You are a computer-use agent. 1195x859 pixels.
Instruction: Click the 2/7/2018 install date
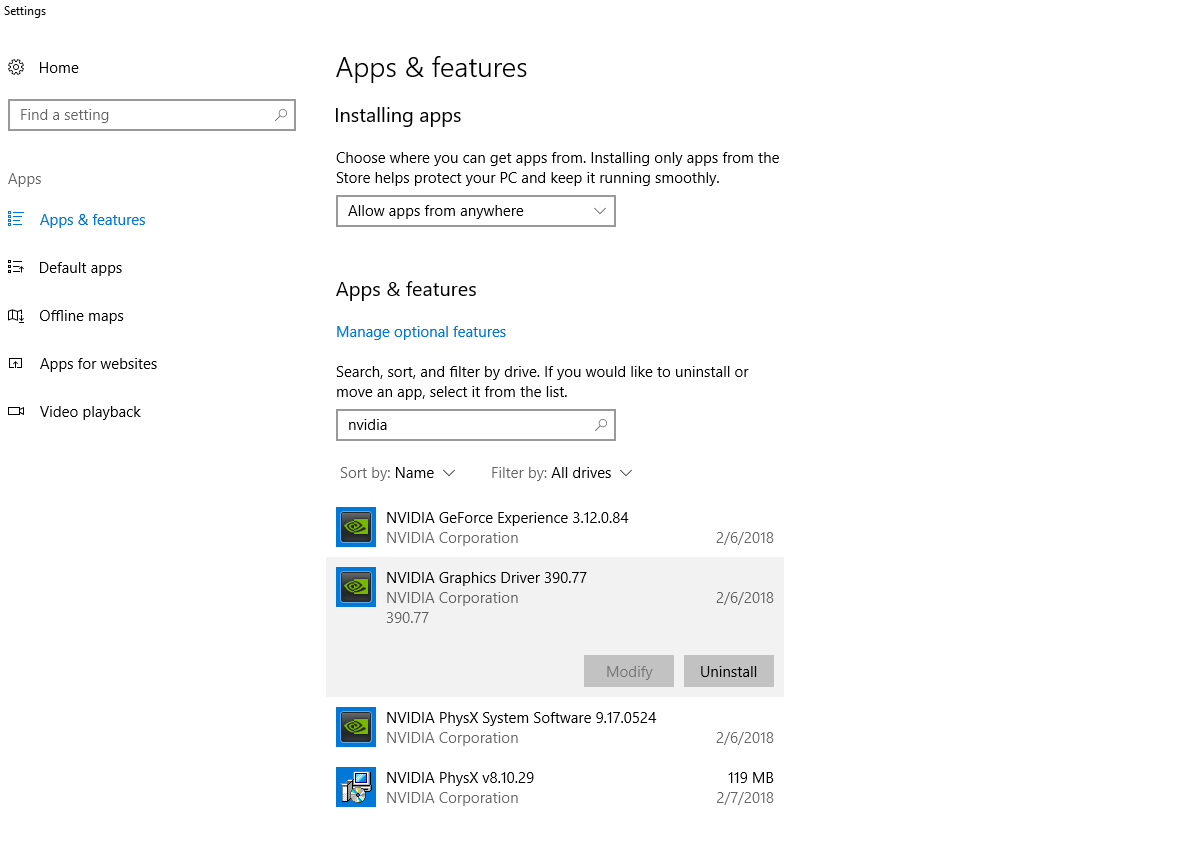point(745,797)
